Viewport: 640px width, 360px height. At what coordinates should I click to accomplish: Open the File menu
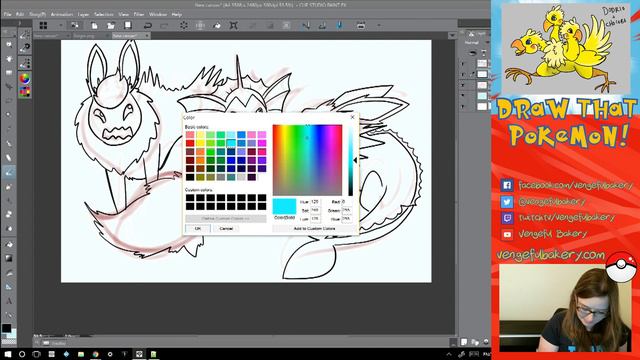[x=7, y=14]
